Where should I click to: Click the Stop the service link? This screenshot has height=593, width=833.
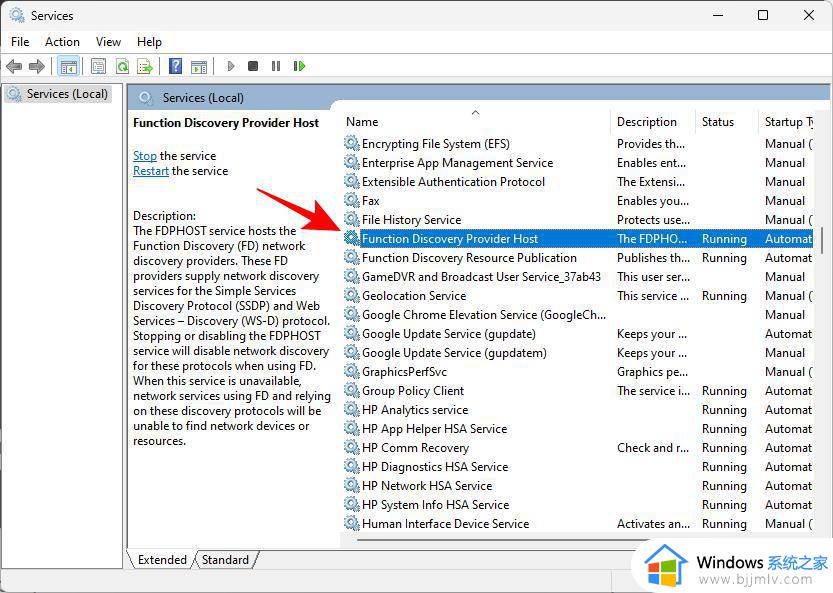tap(144, 156)
